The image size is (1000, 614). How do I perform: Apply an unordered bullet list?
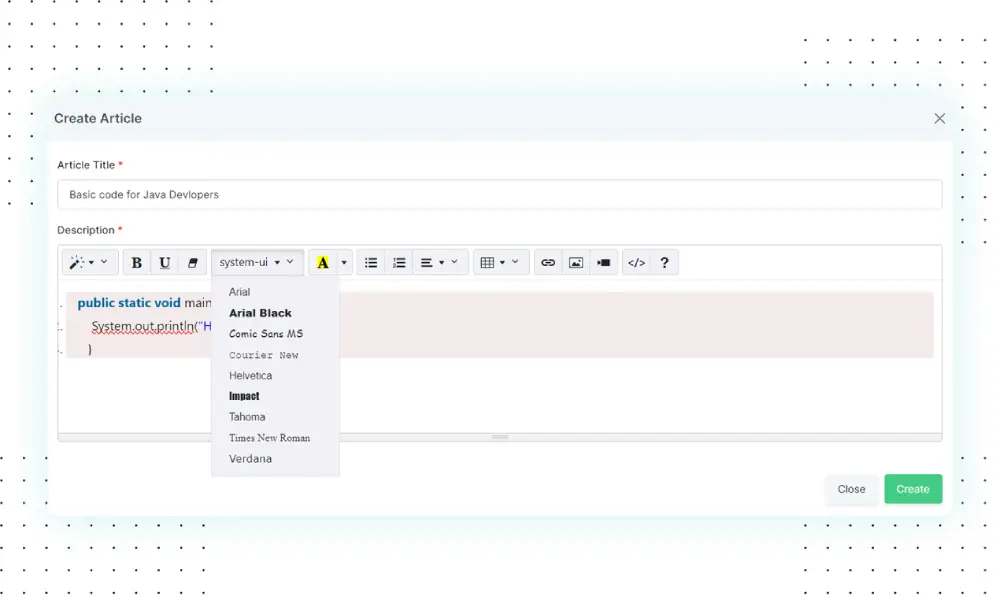pyautogui.click(x=371, y=262)
